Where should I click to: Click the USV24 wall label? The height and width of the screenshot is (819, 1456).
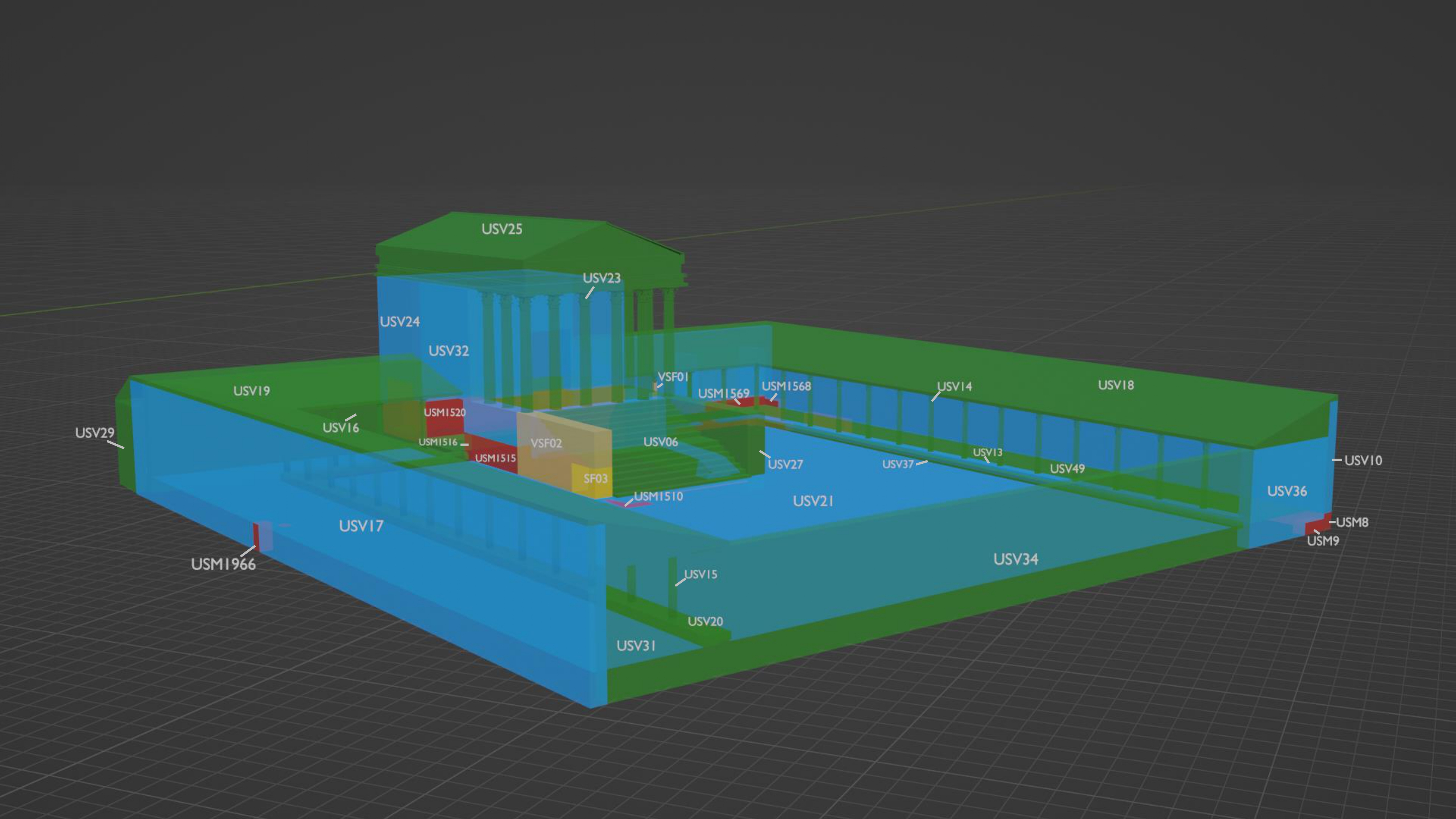pyautogui.click(x=399, y=322)
